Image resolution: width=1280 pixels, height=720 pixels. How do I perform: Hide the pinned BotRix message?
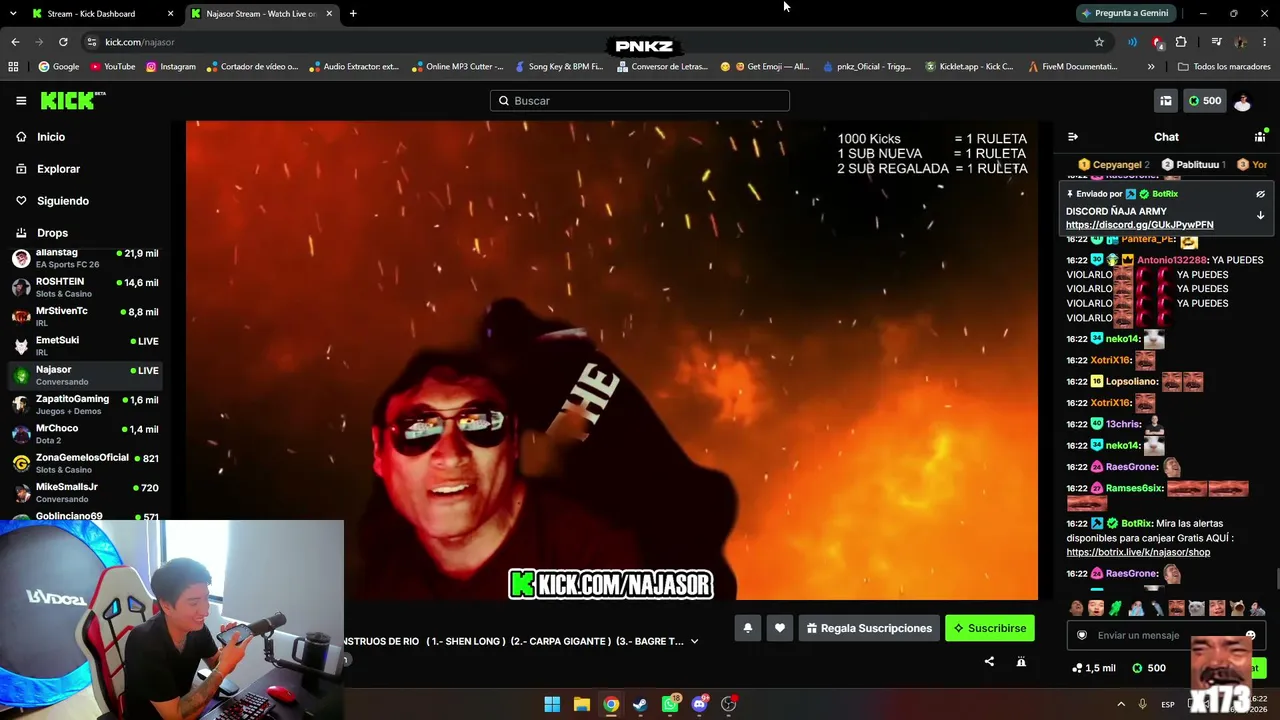1260,194
